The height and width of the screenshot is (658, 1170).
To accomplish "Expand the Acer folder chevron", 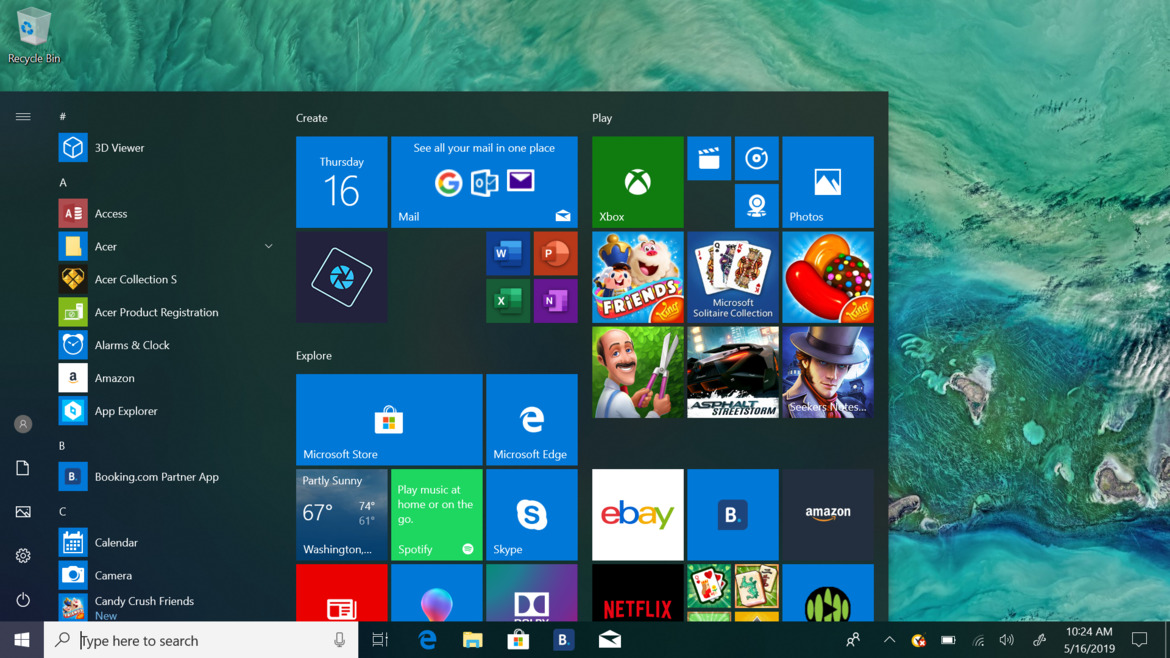I will (269, 246).
